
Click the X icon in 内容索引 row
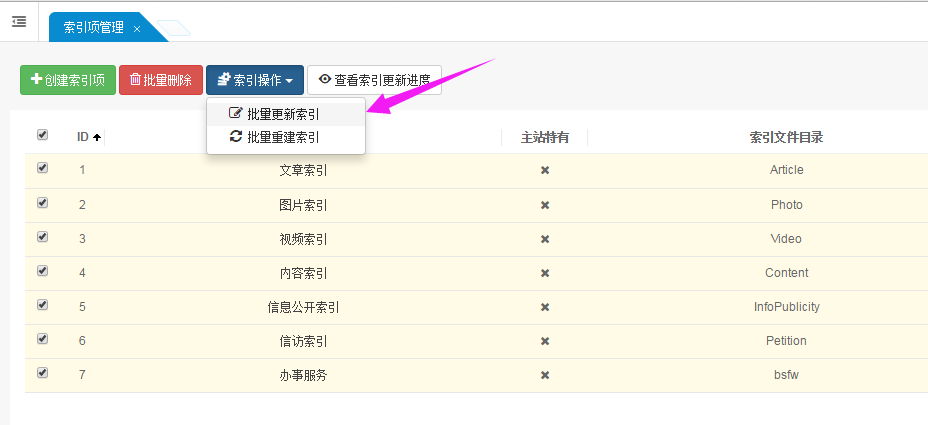point(545,273)
